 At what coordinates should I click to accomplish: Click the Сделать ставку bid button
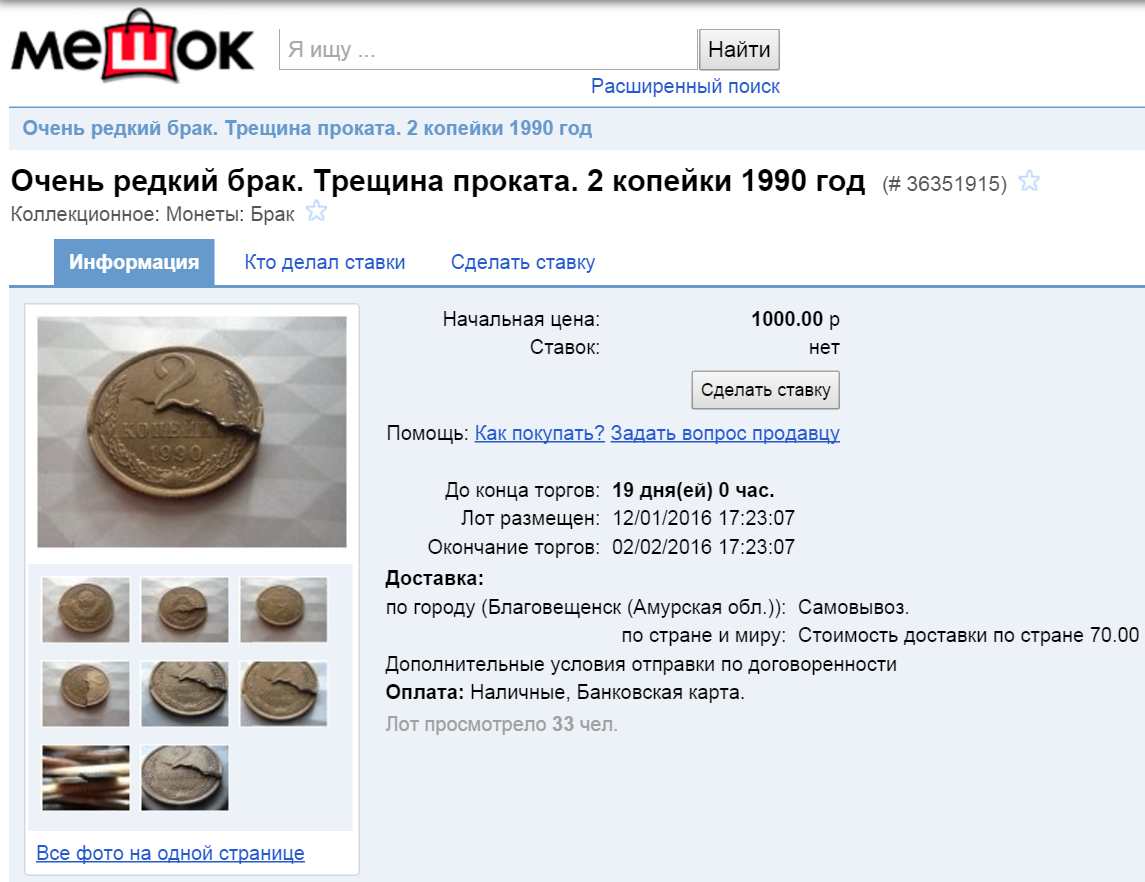(x=765, y=390)
